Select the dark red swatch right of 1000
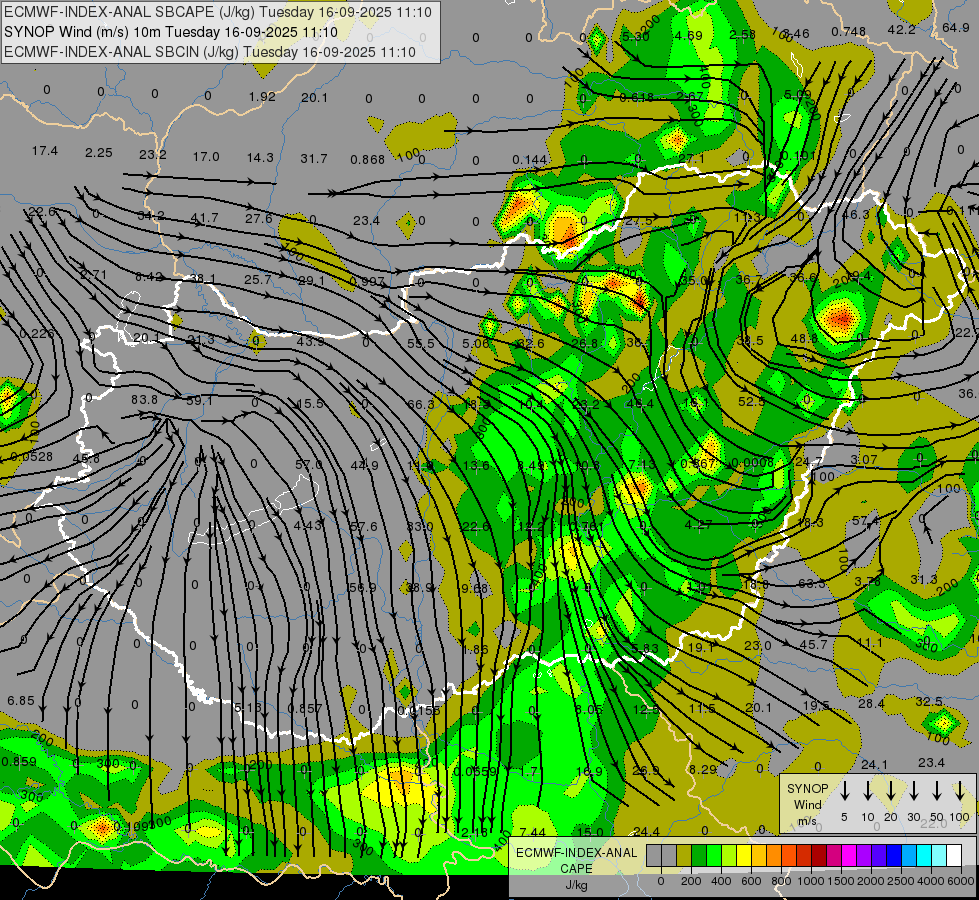The height and width of the screenshot is (900, 979). point(819,855)
